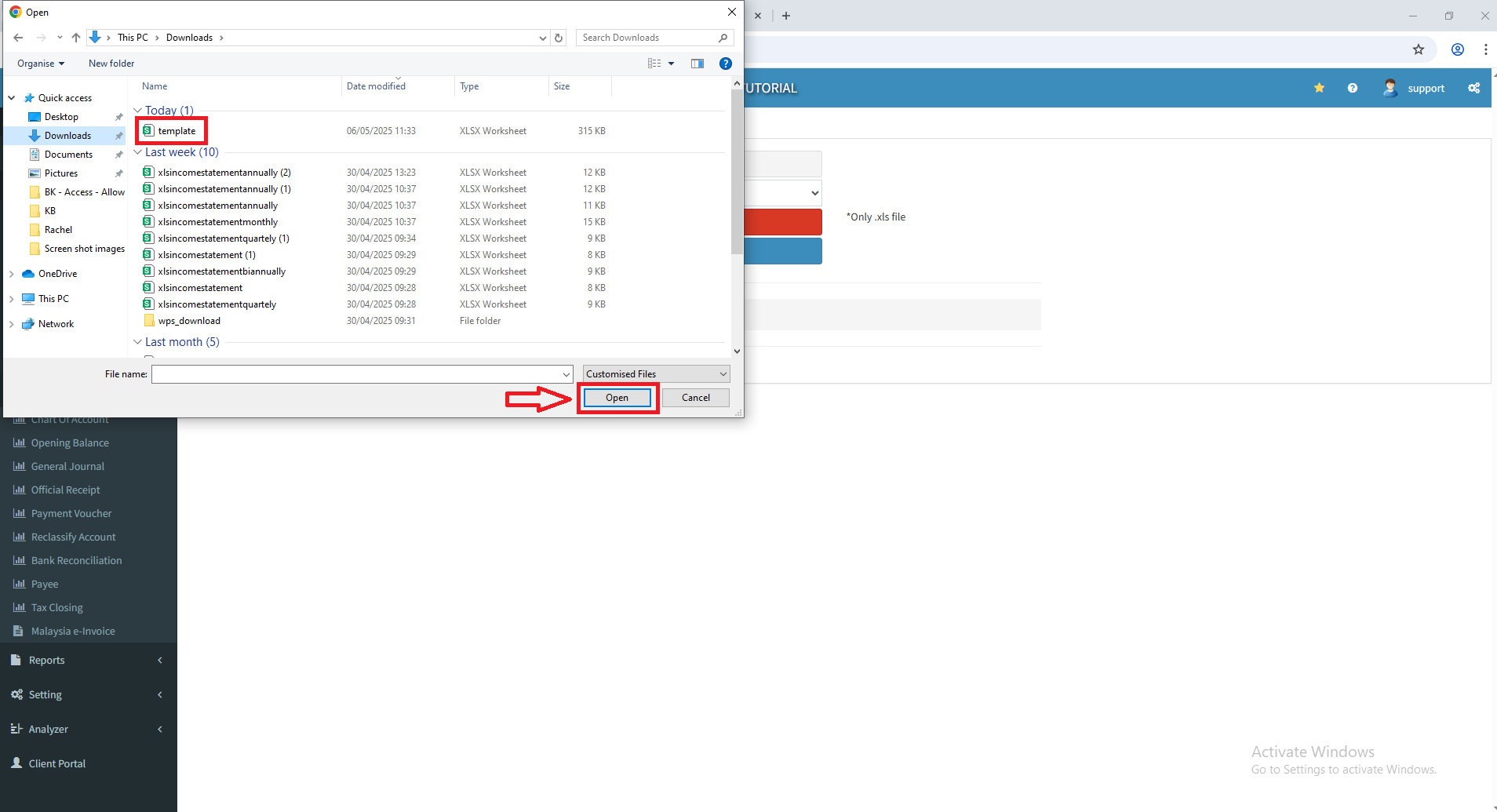Click the New folder button
Image resolution: width=1497 pixels, height=812 pixels.
point(111,64)
